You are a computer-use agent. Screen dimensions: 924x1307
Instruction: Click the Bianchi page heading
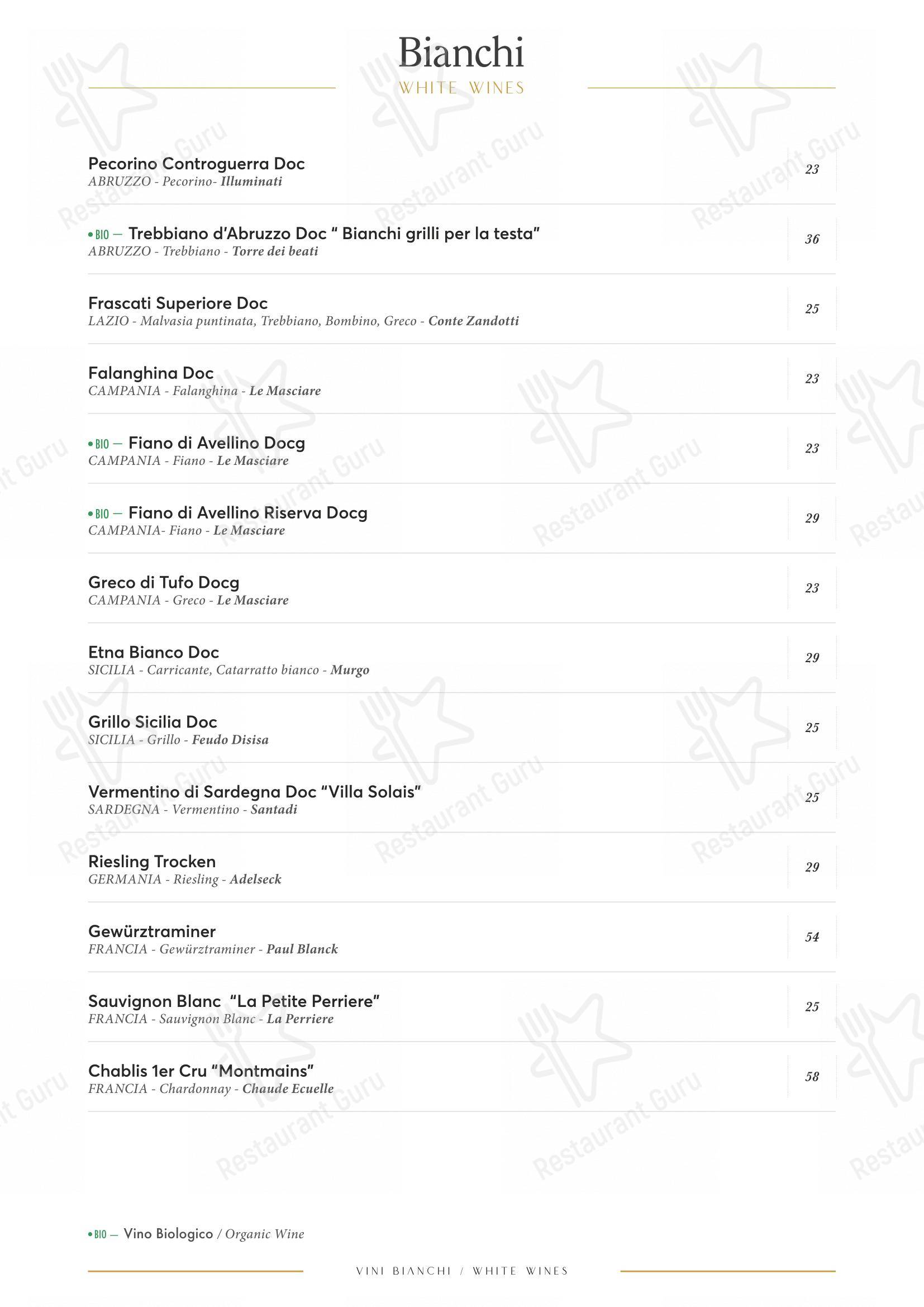461,52
